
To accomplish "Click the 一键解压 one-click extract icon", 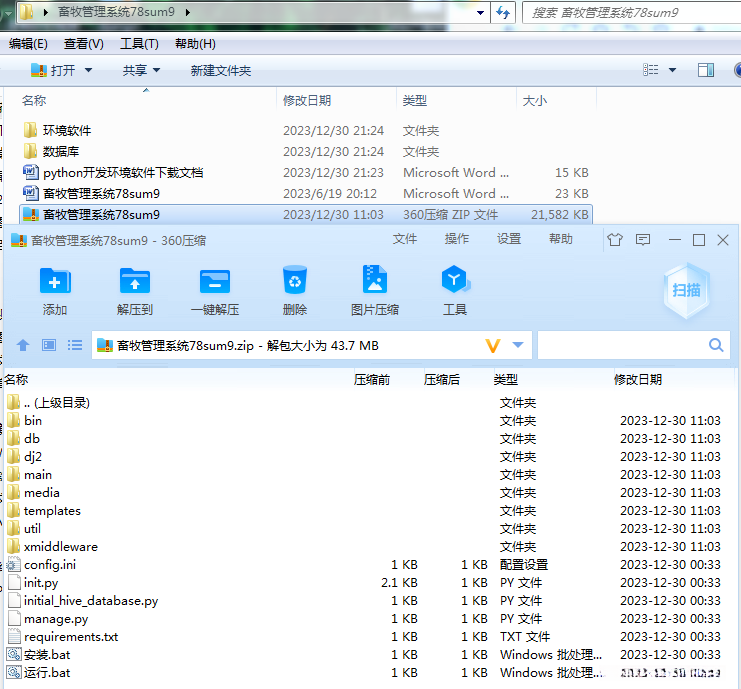I will coord(215,281).
